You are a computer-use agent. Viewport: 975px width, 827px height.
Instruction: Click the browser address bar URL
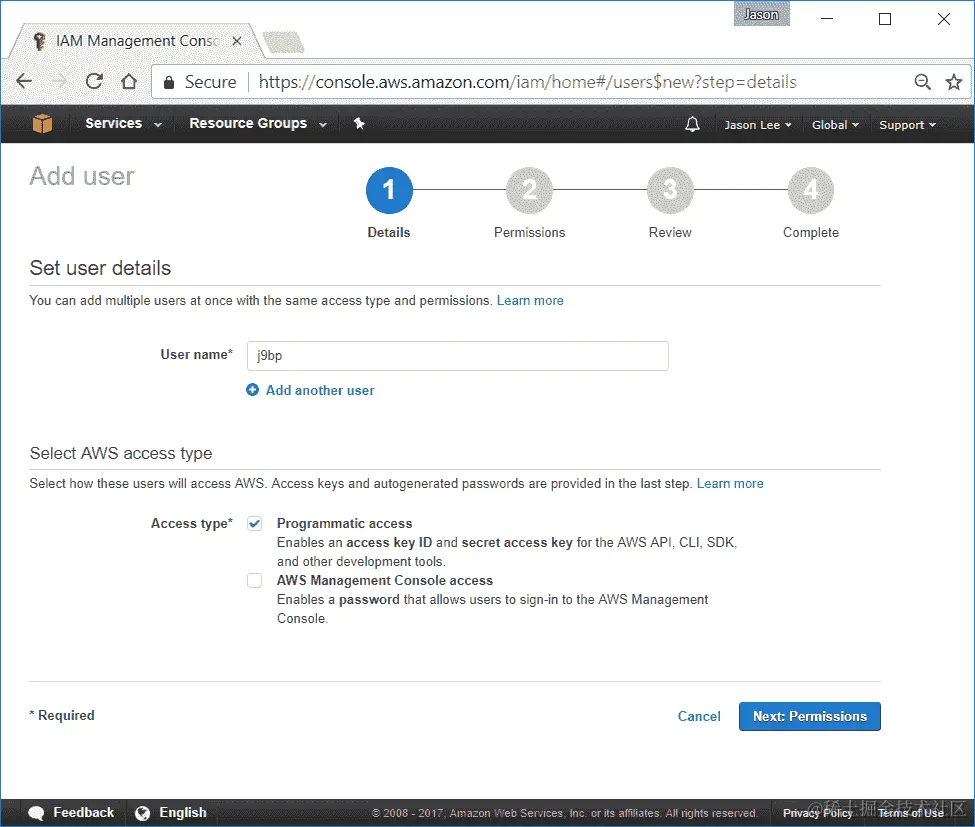point(527,82)
